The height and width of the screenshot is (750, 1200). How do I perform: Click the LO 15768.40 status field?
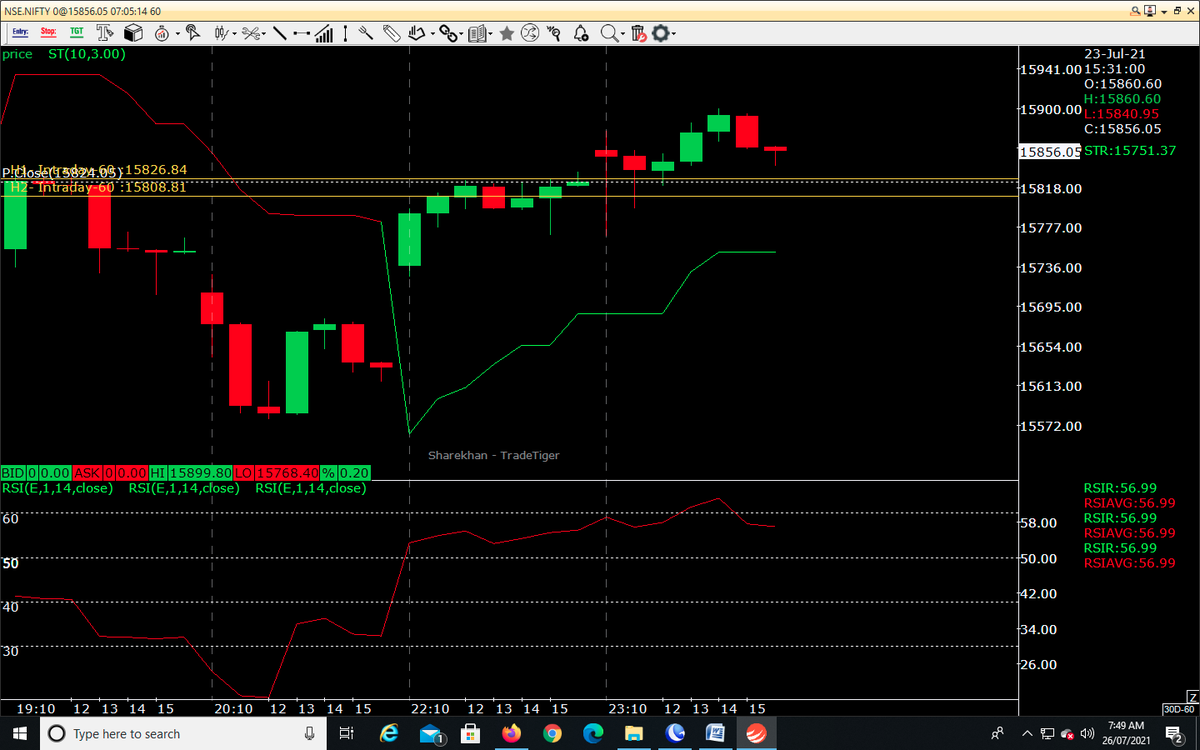point(278,472)
